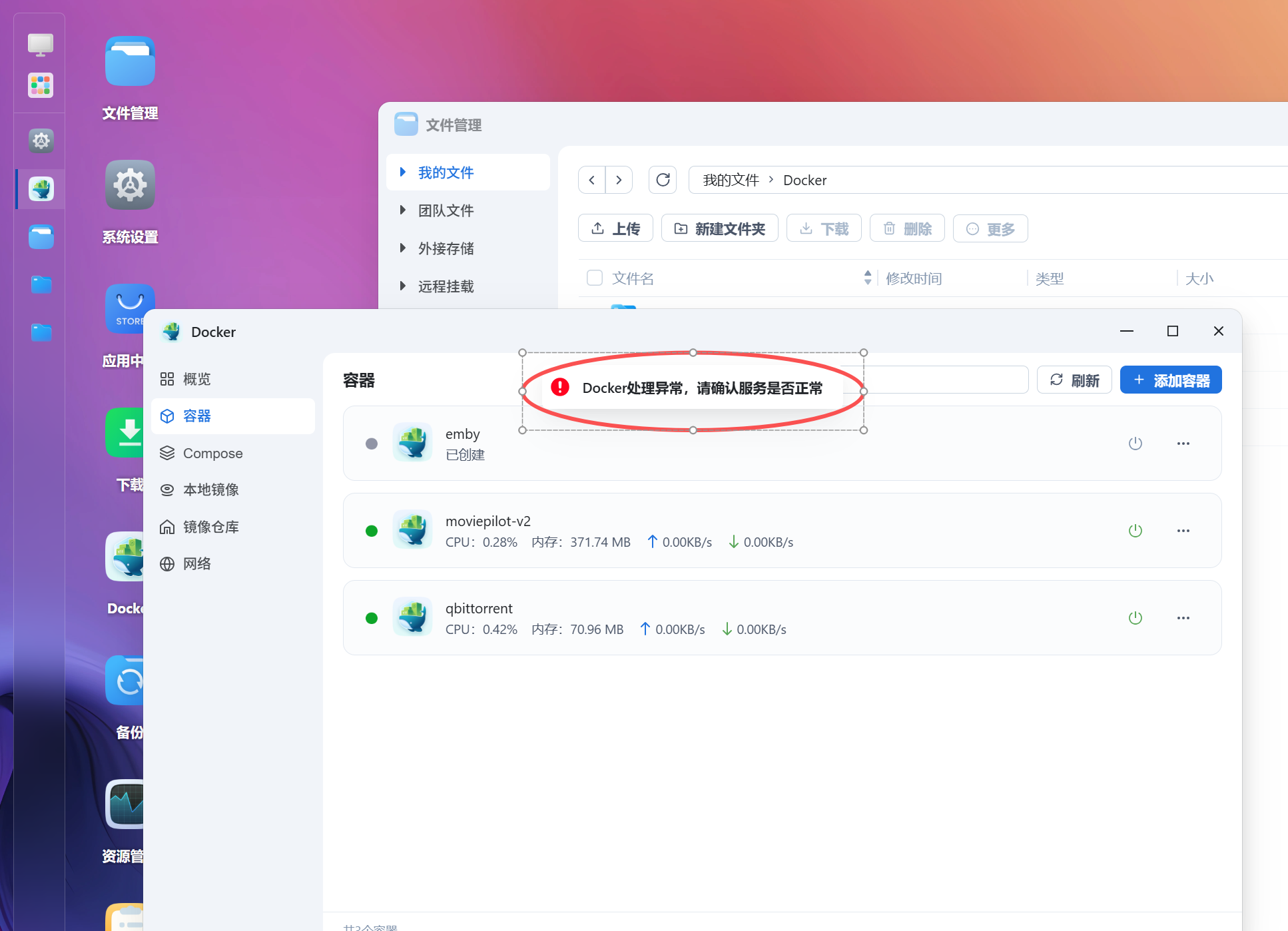This screenshot has width=1288, height=931.
Task: Go back with file manager arrow
Action: [x=591, y=180]
